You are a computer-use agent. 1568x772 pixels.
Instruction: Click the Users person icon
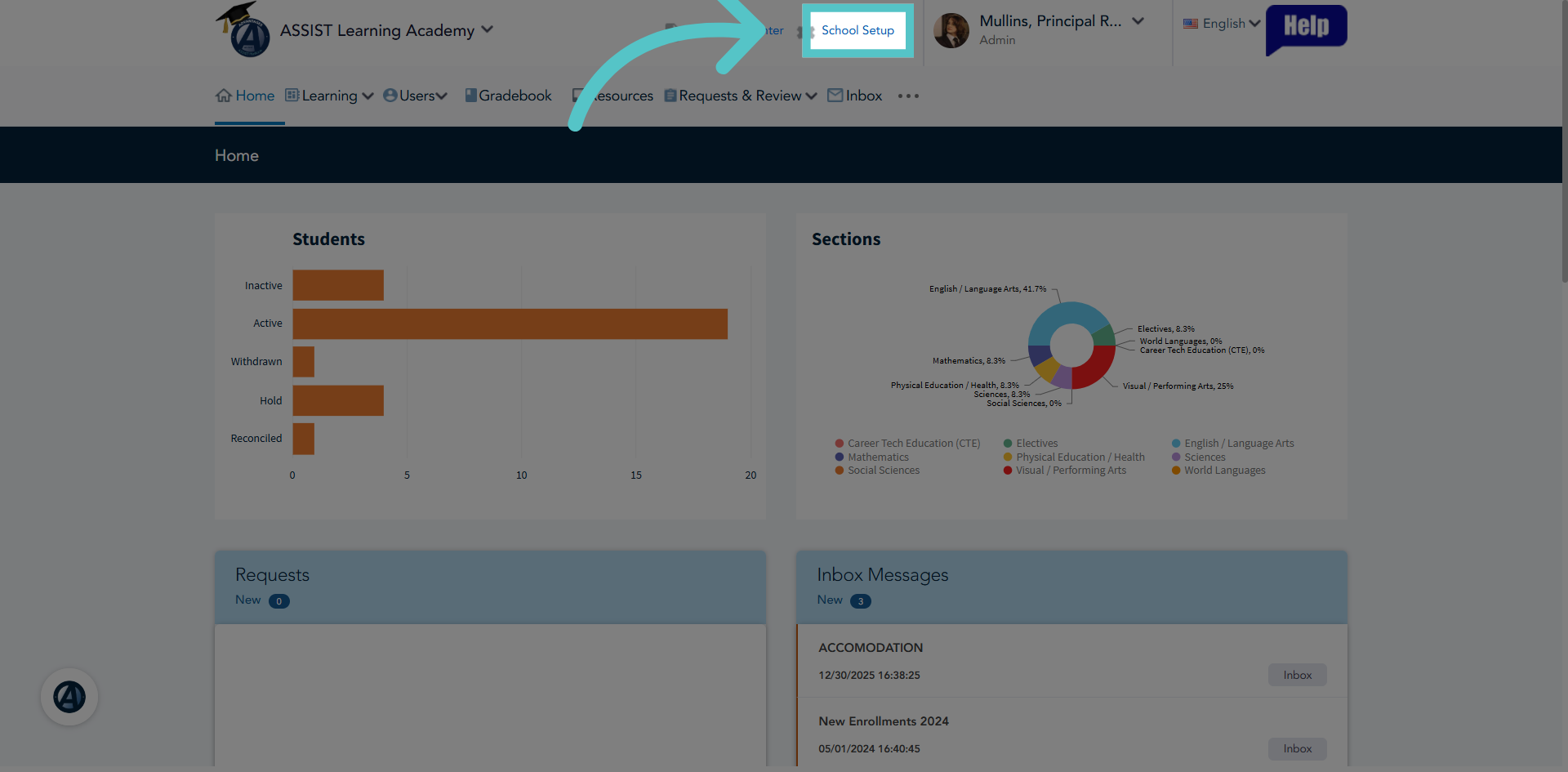[x=390, y=95]
